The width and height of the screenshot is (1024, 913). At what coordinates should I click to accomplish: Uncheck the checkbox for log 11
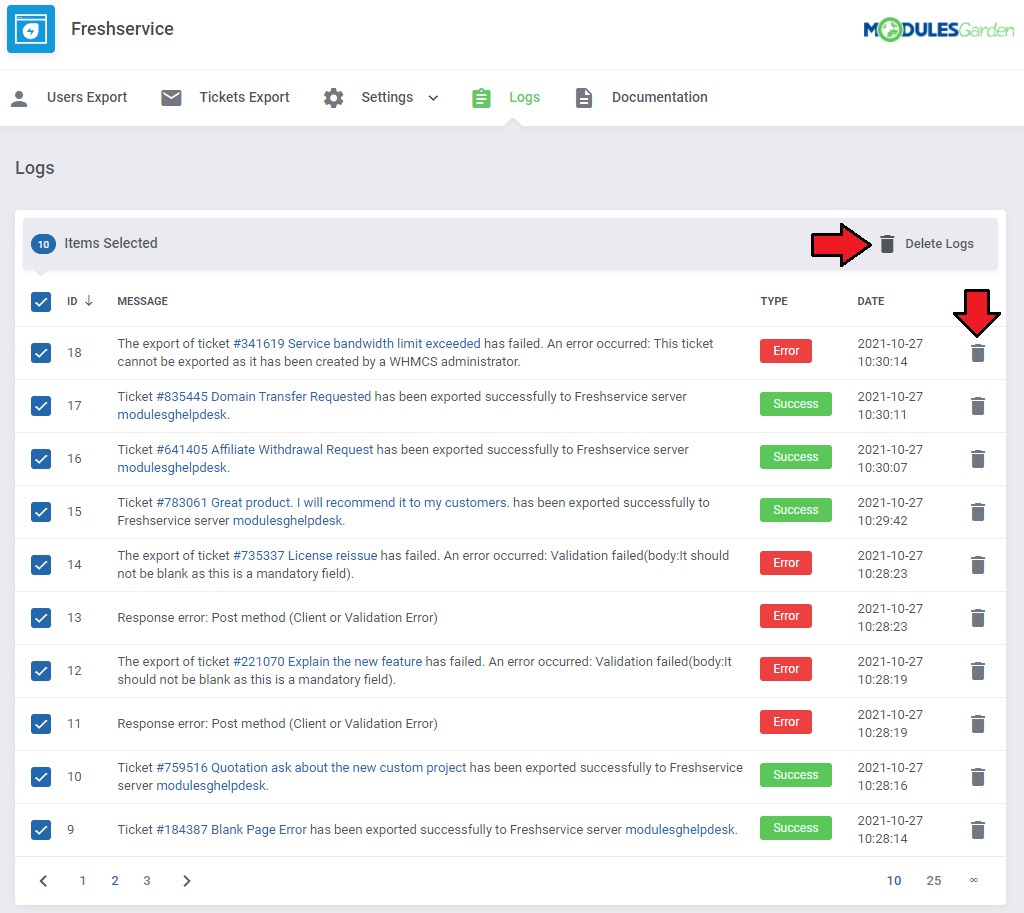[x=41, y=724]
